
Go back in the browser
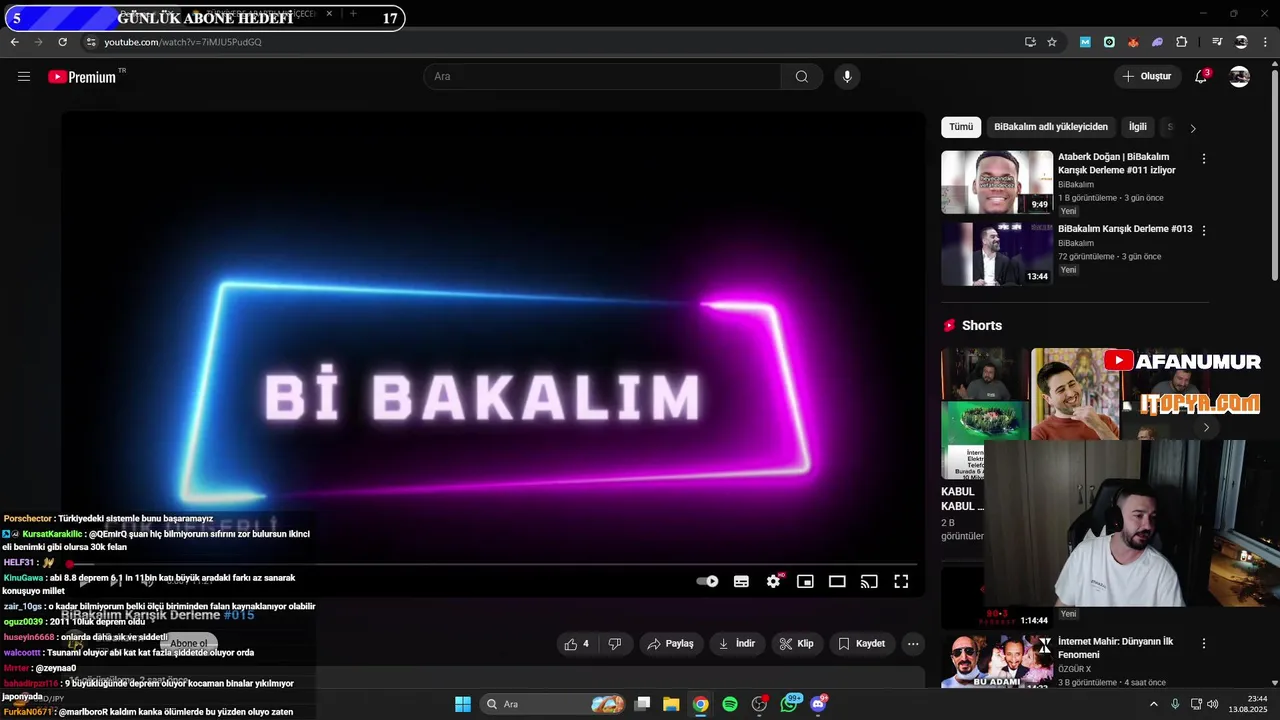(14, 42)
